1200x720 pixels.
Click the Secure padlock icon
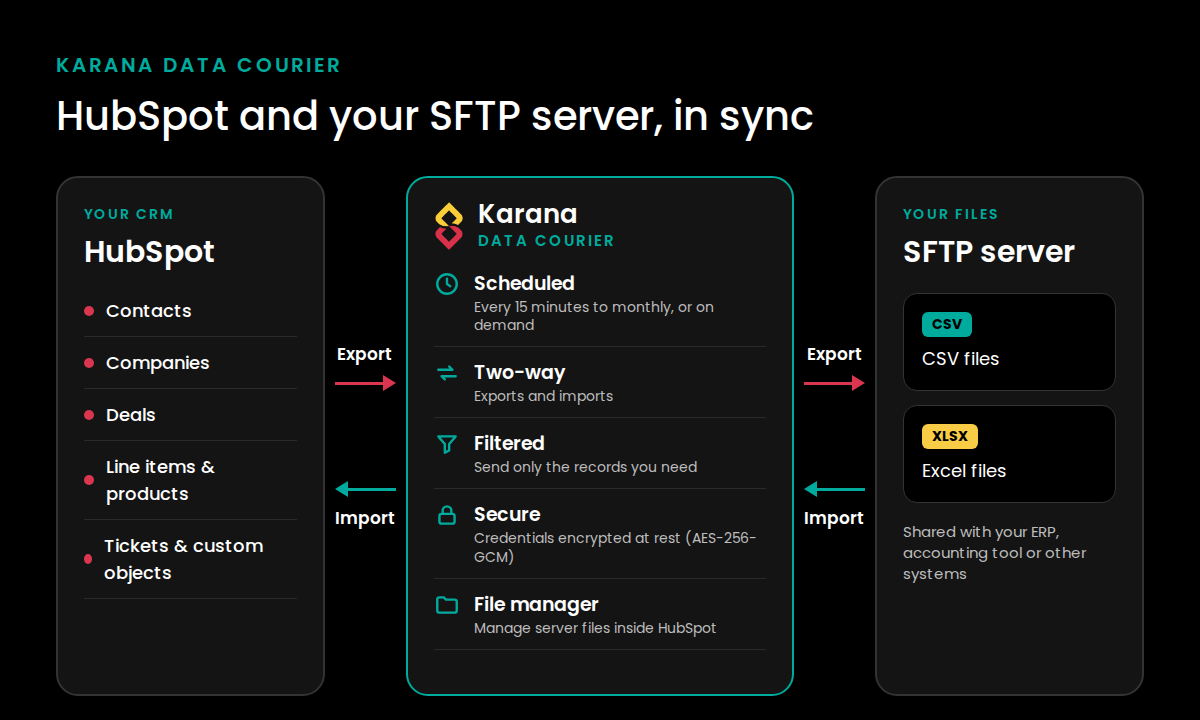(x=447, y=515)
